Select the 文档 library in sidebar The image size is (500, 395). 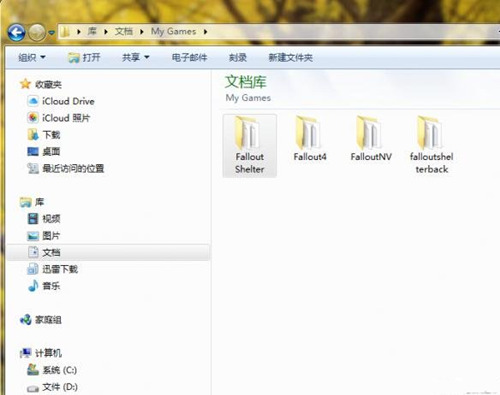tap(108, 252)
